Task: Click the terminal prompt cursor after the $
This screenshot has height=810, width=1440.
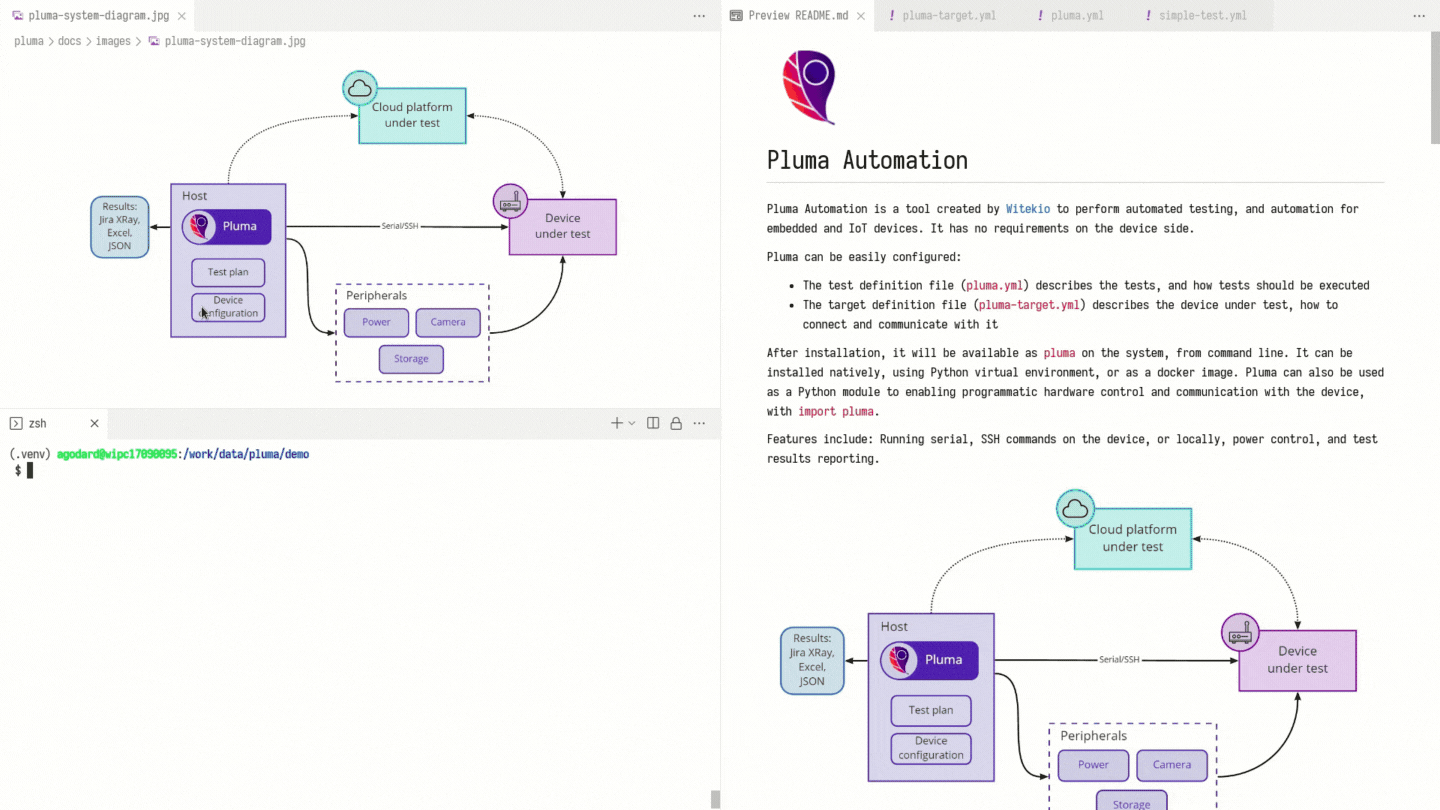Action: point(30,470)
